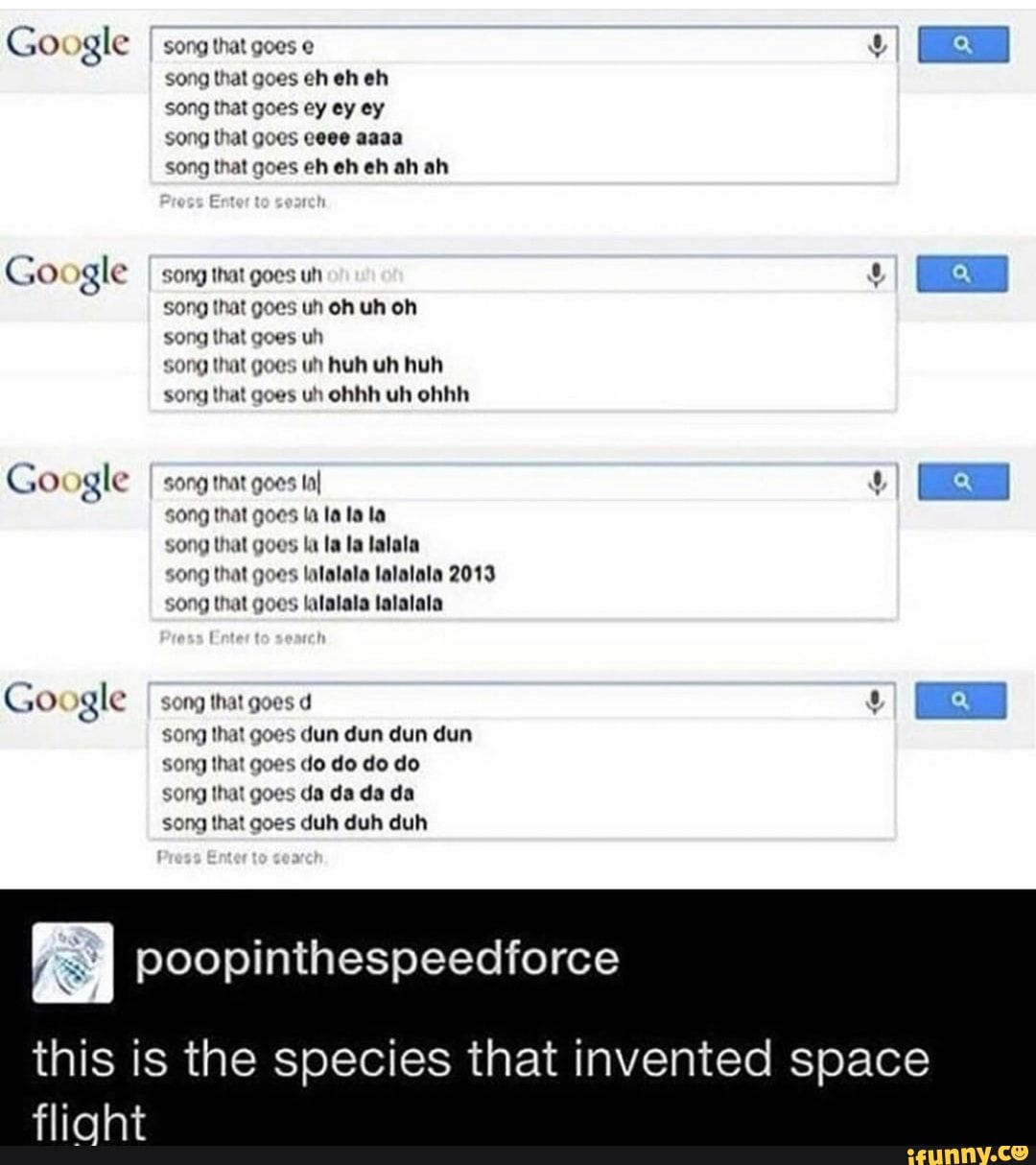Click the blue search button beside "song that goes d"
The image size is (1036, 1165).
click(x=963, y=701)
